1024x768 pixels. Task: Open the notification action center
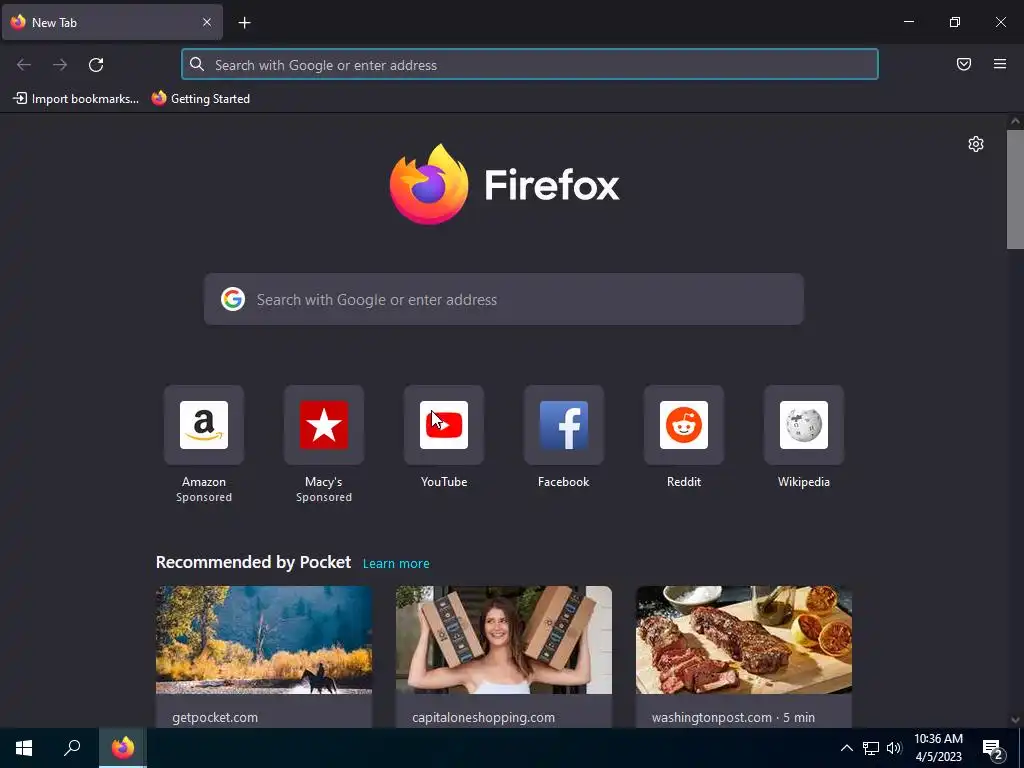tap(993, 749)
